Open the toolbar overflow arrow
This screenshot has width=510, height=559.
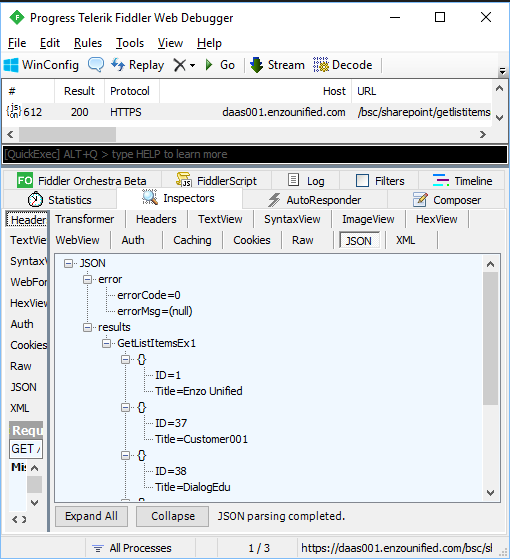[x=503, y=71]
